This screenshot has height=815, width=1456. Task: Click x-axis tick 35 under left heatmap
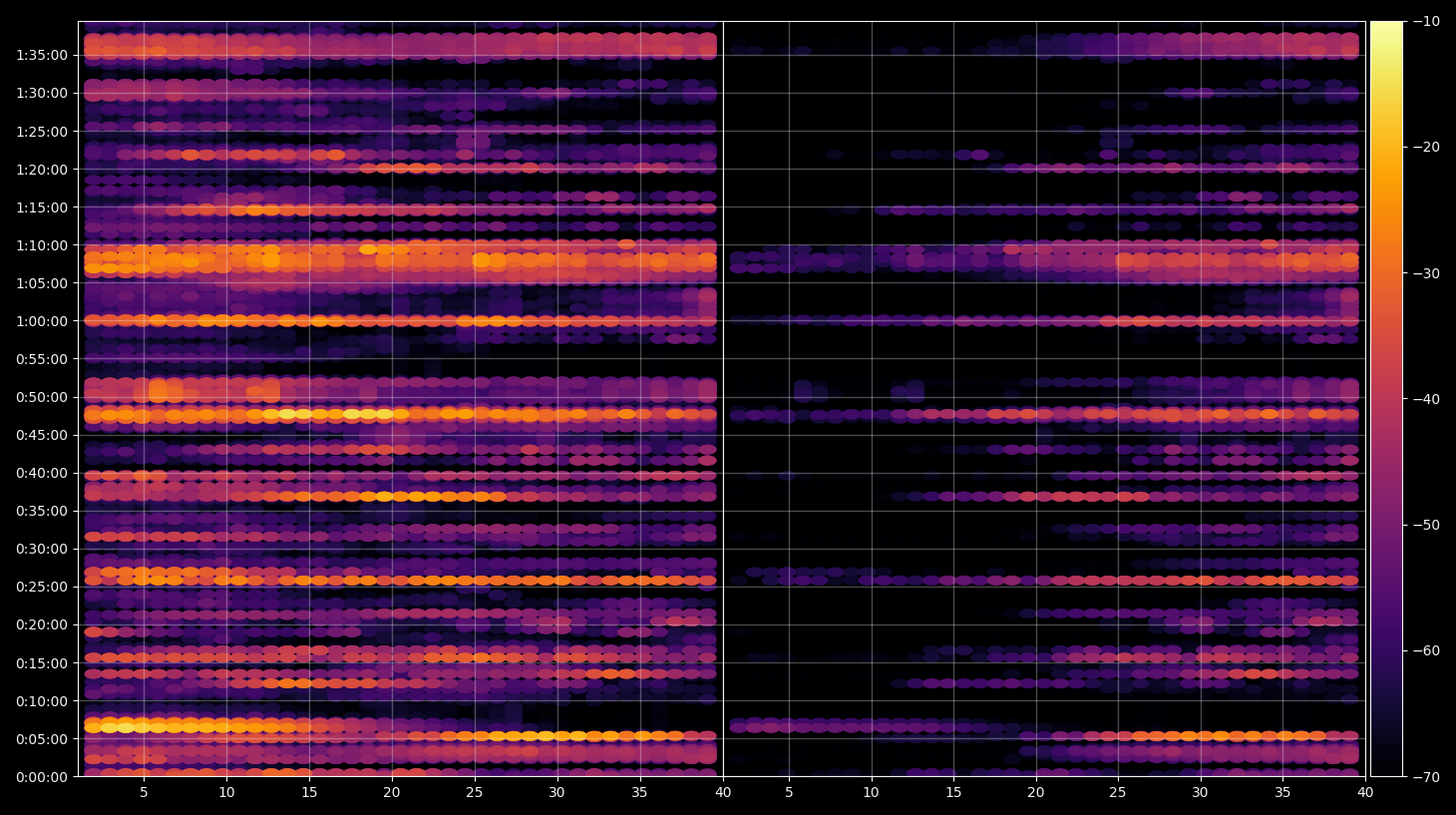[x=639, y=793]
